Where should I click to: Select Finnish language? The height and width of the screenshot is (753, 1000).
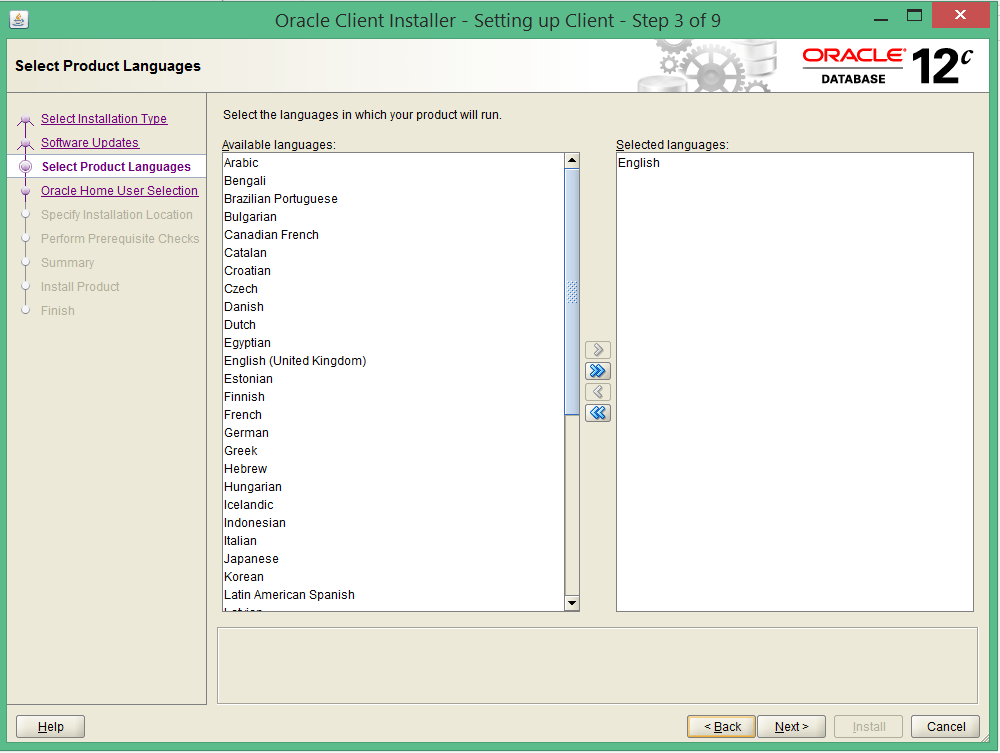coord(393,397)
